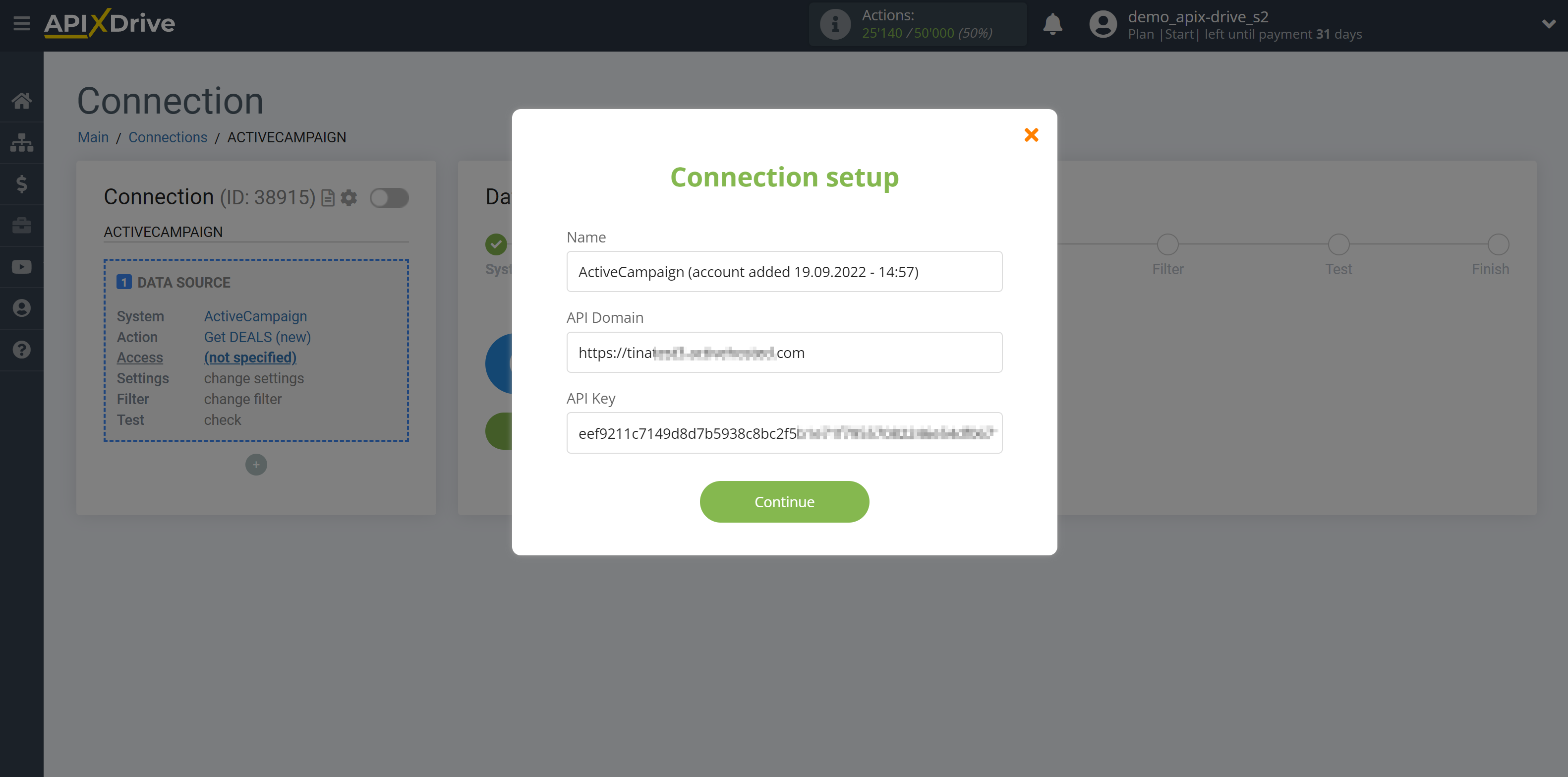Click the (not specified) access link

pos(250,358)
